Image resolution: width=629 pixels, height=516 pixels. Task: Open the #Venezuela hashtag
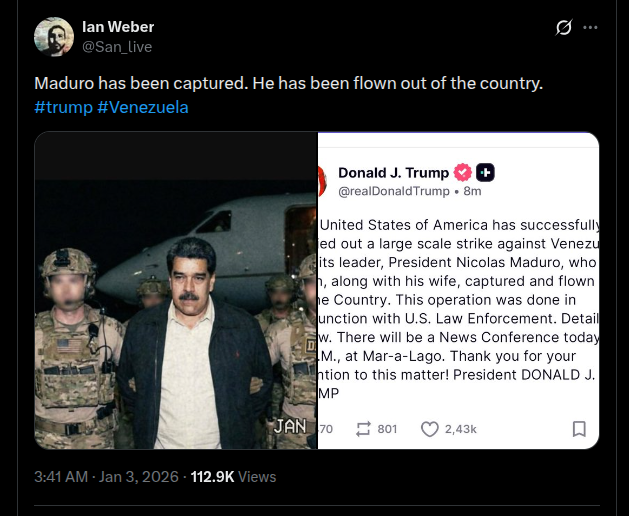[x=143, y=107]
